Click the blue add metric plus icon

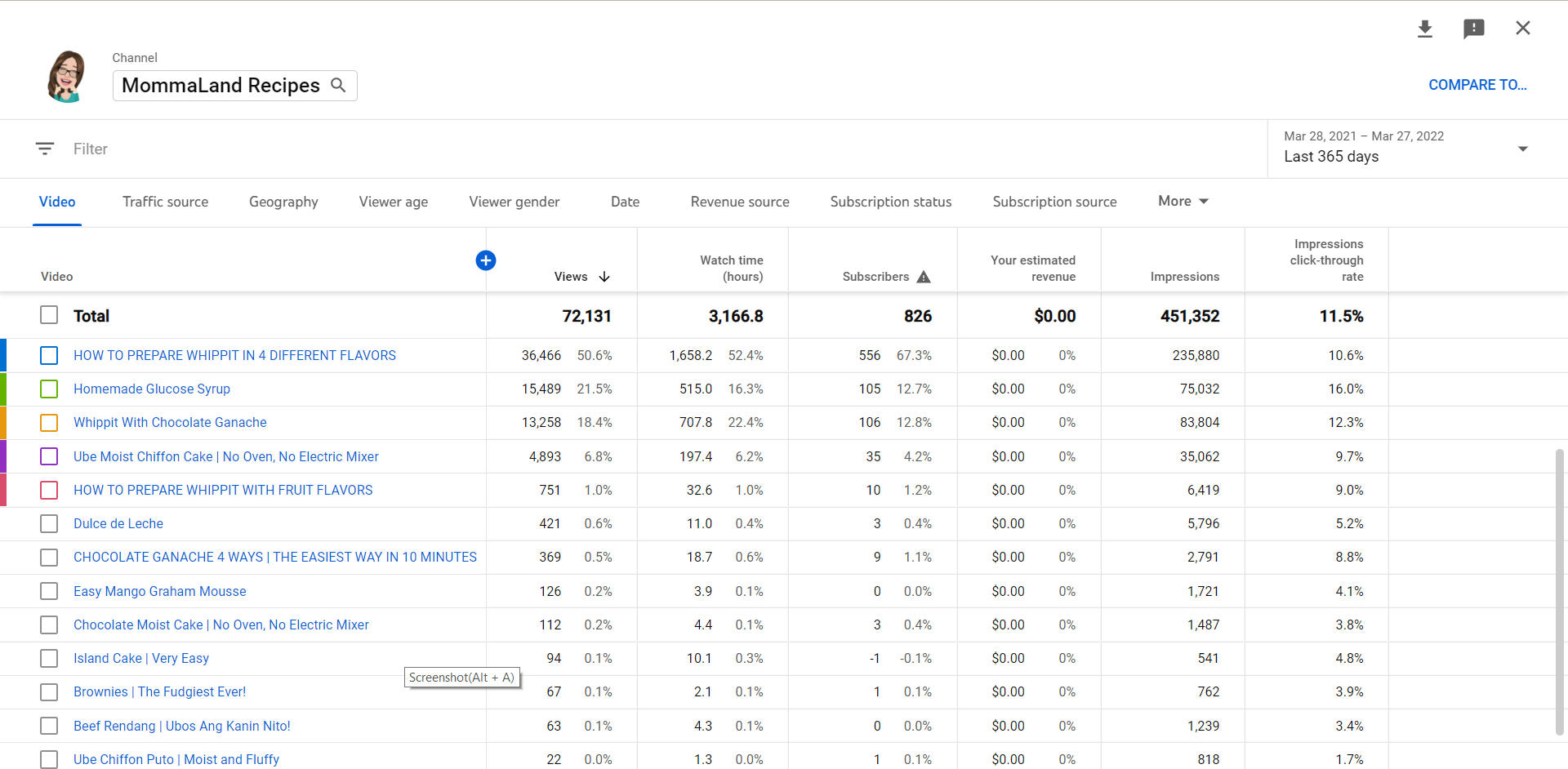486,260
